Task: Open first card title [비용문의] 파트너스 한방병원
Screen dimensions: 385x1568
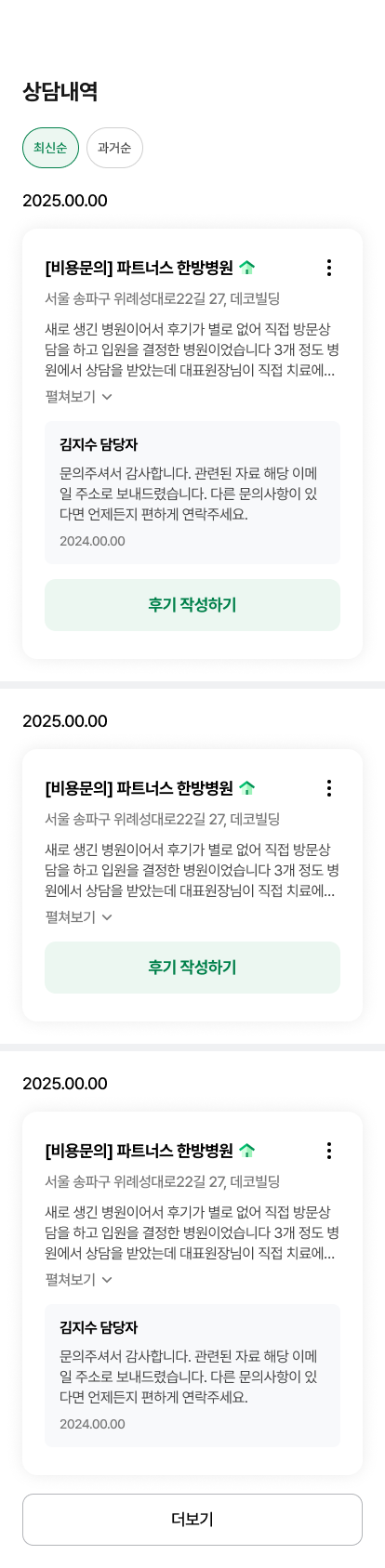Action: click(x=139, y=268)
